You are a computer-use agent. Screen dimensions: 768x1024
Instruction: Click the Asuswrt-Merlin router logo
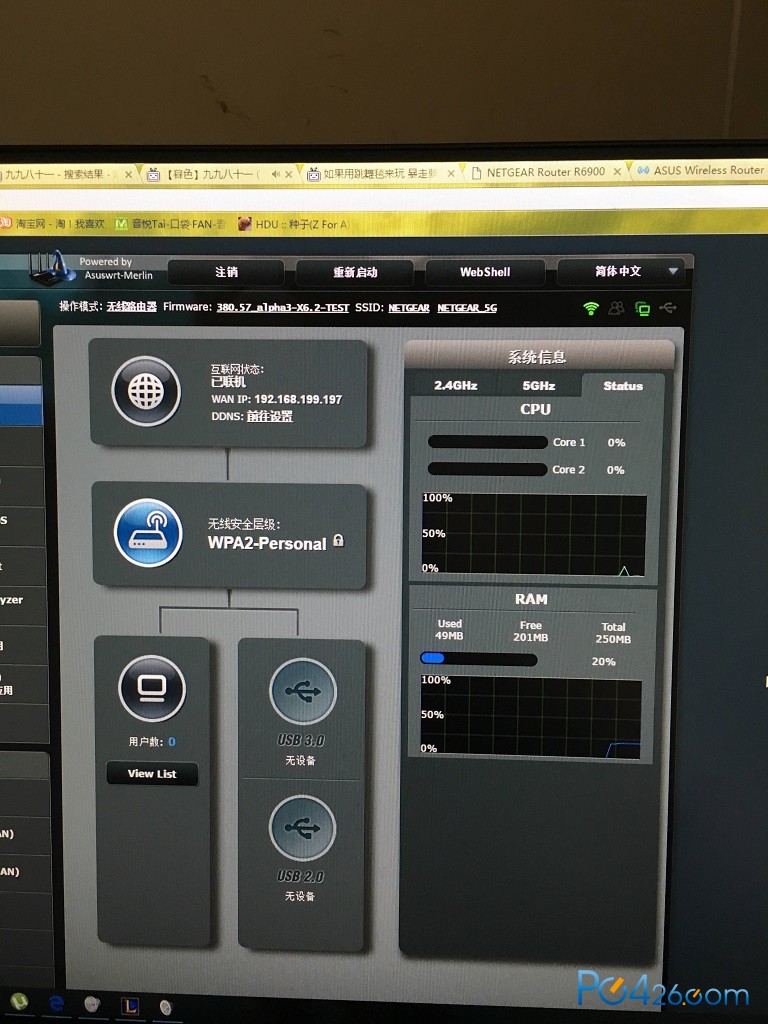(x=52, y=268)
